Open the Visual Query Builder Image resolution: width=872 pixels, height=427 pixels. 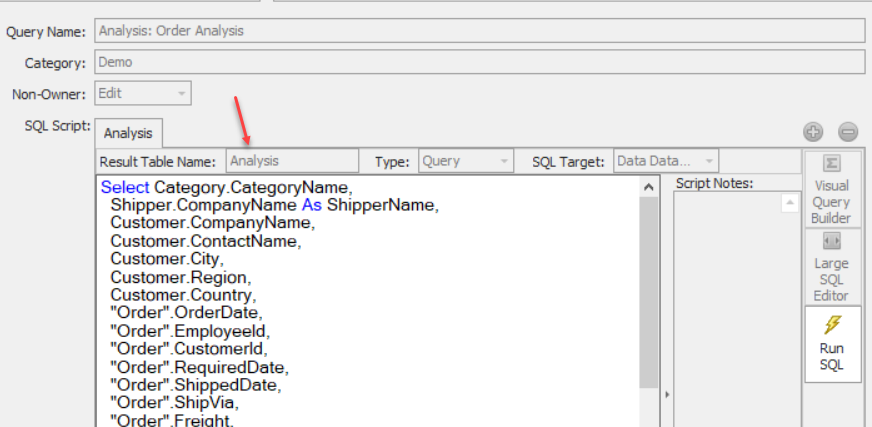click(831, 190)
